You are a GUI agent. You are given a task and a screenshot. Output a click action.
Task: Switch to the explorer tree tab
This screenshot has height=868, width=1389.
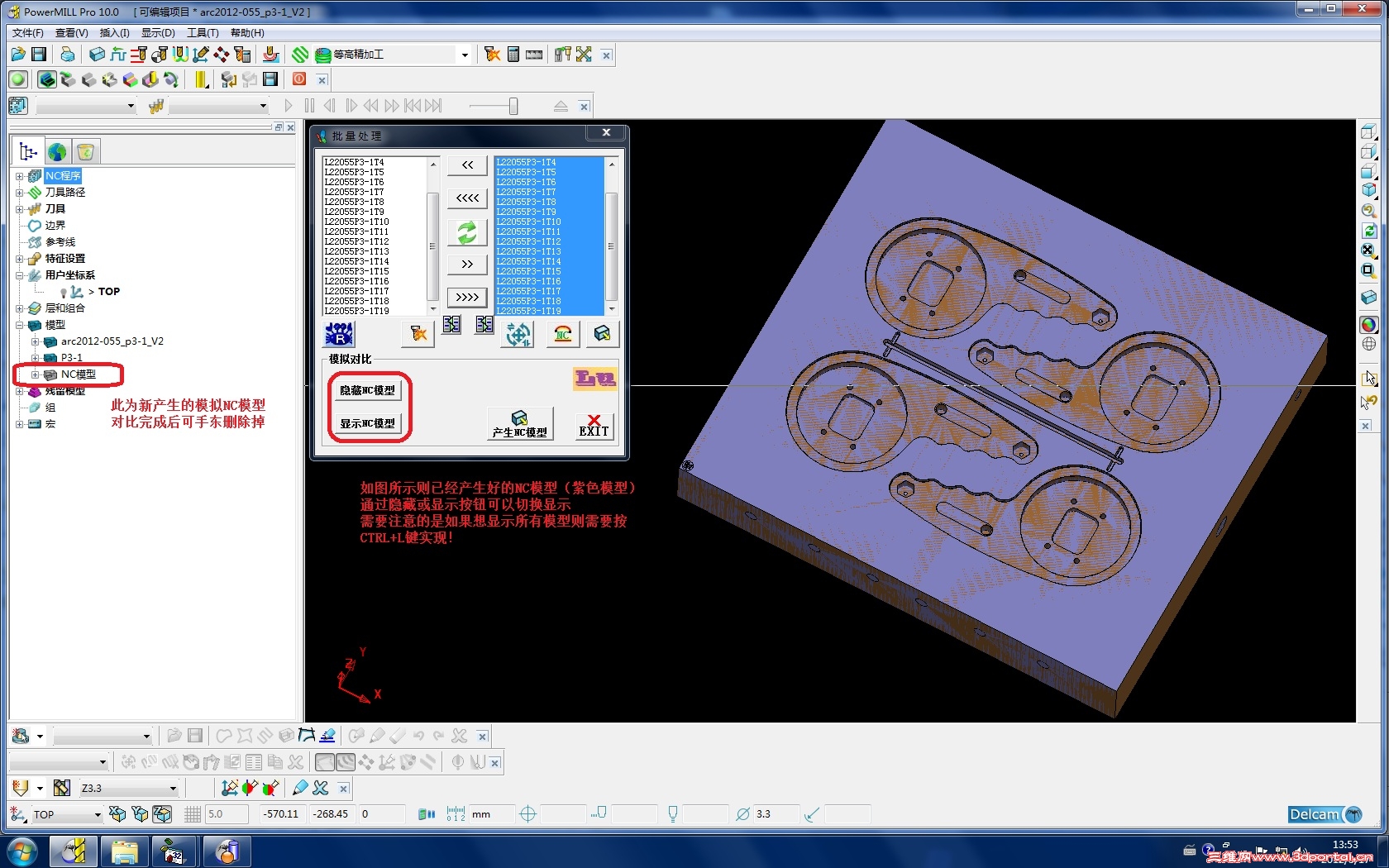(28, 152)
